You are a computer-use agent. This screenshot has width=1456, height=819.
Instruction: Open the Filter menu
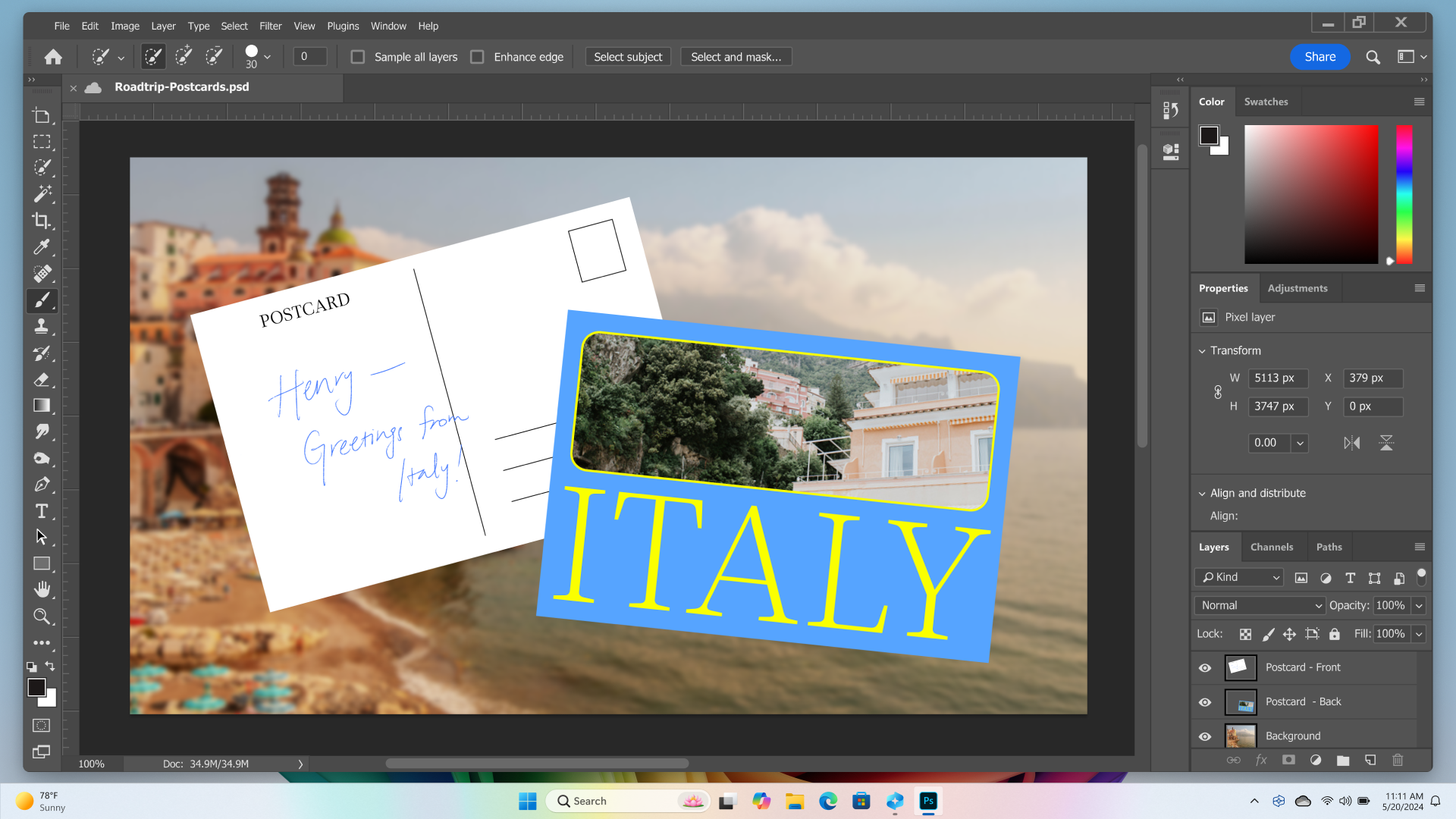click(x=270, y=26)
